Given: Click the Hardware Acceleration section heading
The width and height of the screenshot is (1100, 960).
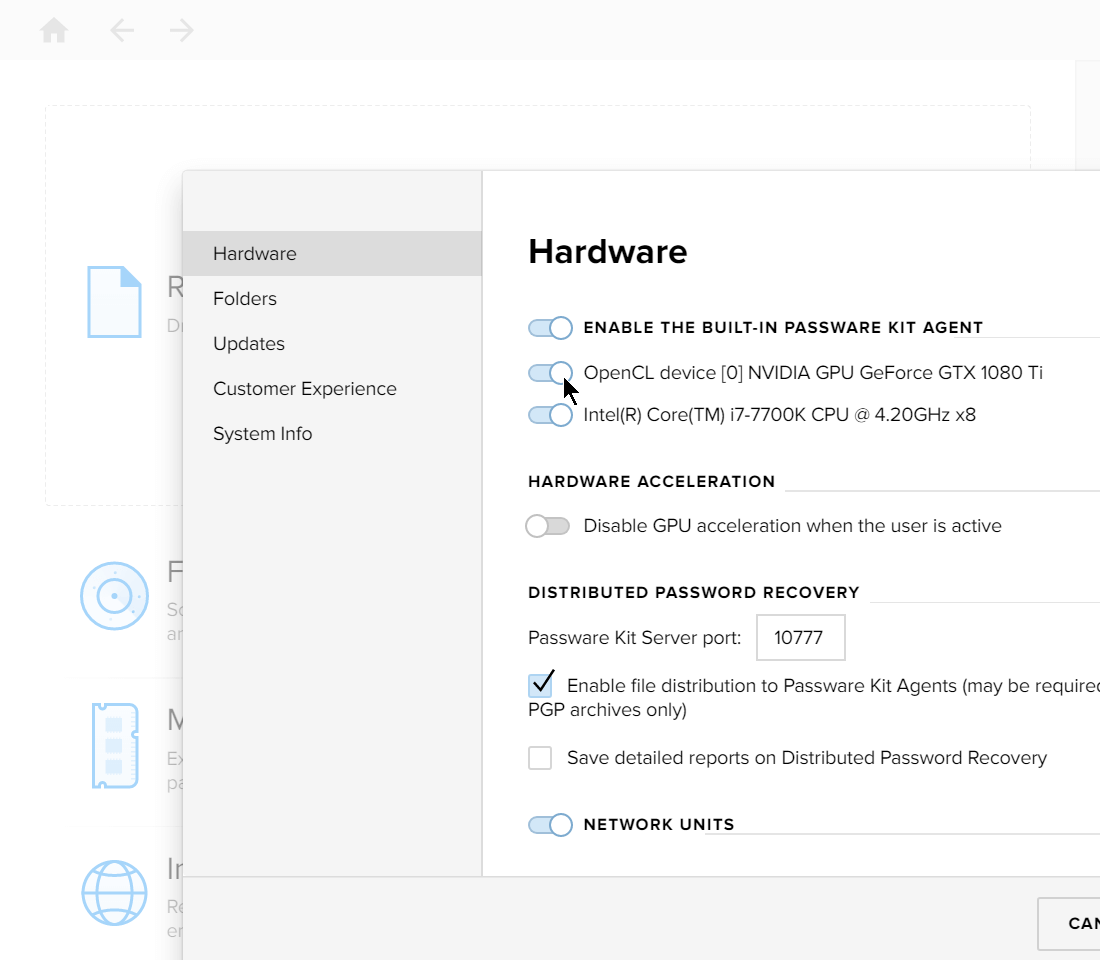Looking at the screenshot, I should pyautogui.click(x=652, y=481).
